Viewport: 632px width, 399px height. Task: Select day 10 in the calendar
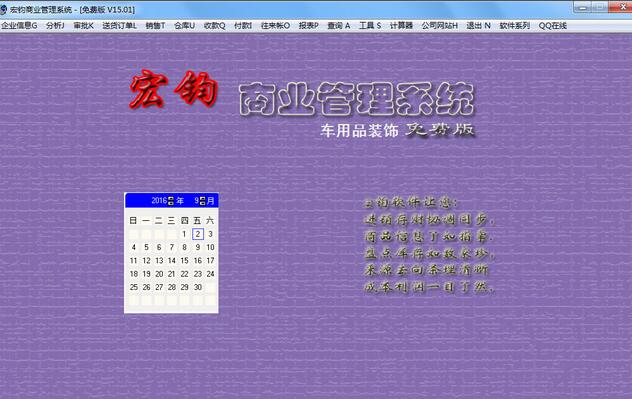point(210,247)
